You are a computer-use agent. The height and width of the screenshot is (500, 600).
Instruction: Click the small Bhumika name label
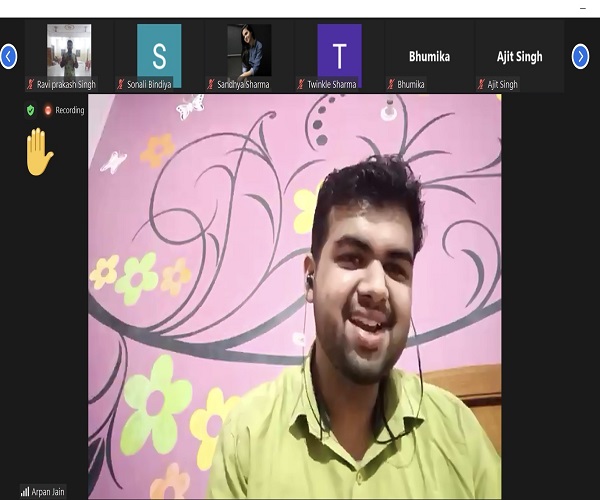[411, 85]
